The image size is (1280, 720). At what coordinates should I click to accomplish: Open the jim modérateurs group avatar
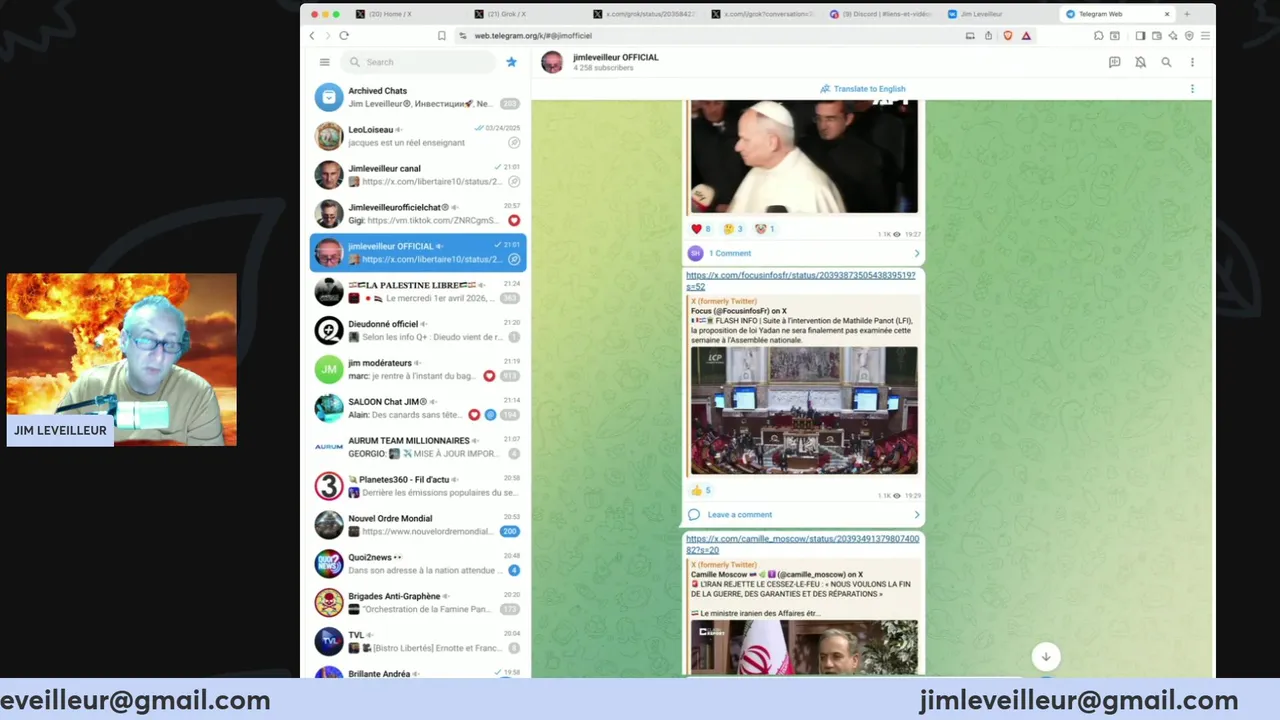(329, 369)
